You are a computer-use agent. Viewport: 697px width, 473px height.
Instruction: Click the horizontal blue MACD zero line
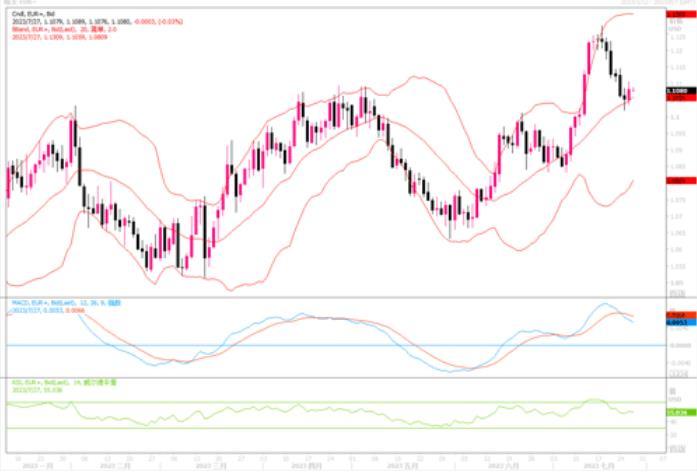coord(300,345)
